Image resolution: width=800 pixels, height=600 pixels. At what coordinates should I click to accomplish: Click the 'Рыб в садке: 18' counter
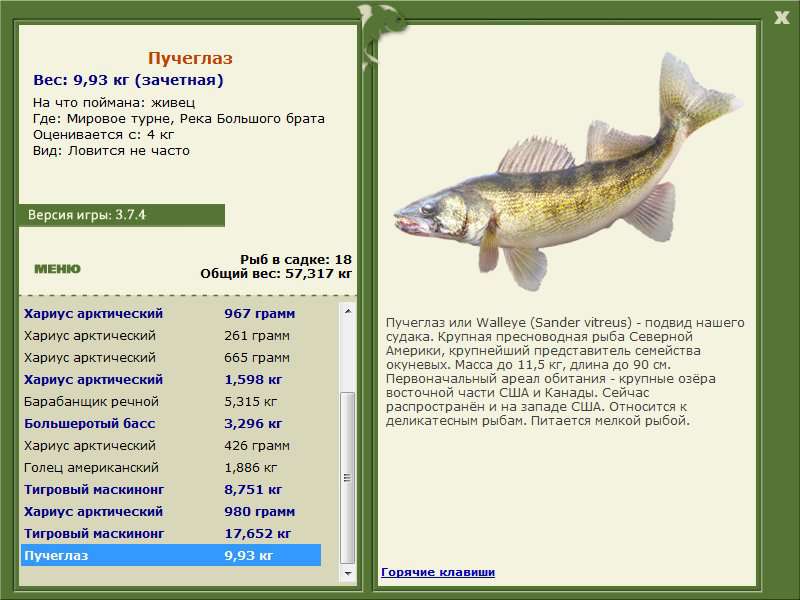(296, 259)
